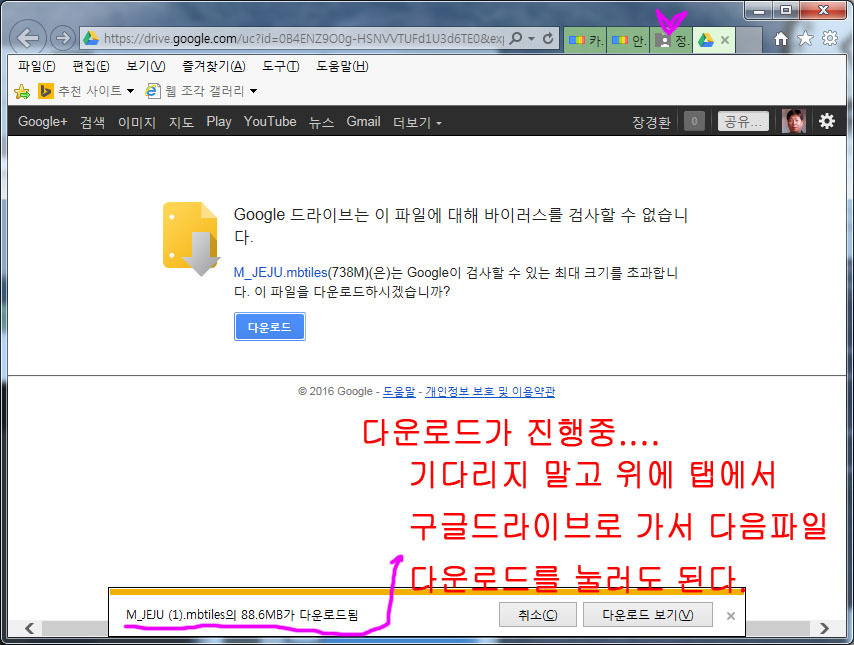The image size is (854, 645).
Task: Open the 편집(E) menu
Action: tap(91, 66)
